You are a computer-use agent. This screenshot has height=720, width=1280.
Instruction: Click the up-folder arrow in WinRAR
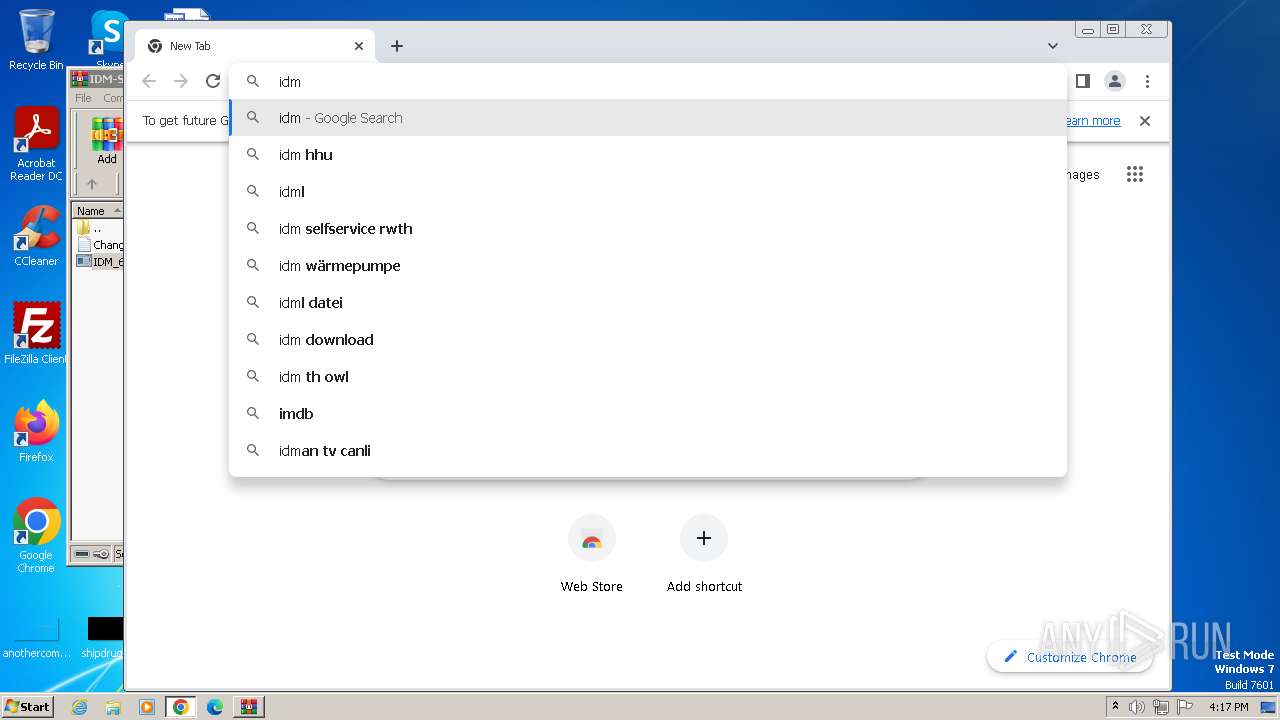(x=92, y=184)
